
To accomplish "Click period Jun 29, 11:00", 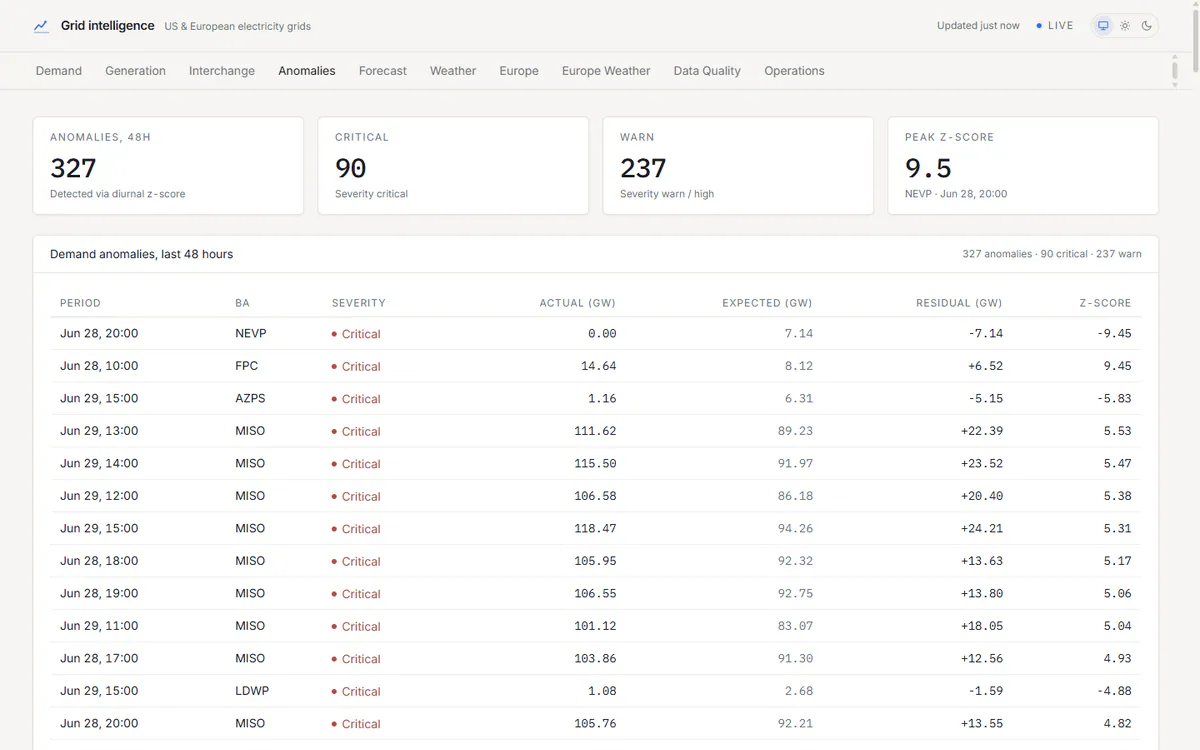I will pos(99,626).
